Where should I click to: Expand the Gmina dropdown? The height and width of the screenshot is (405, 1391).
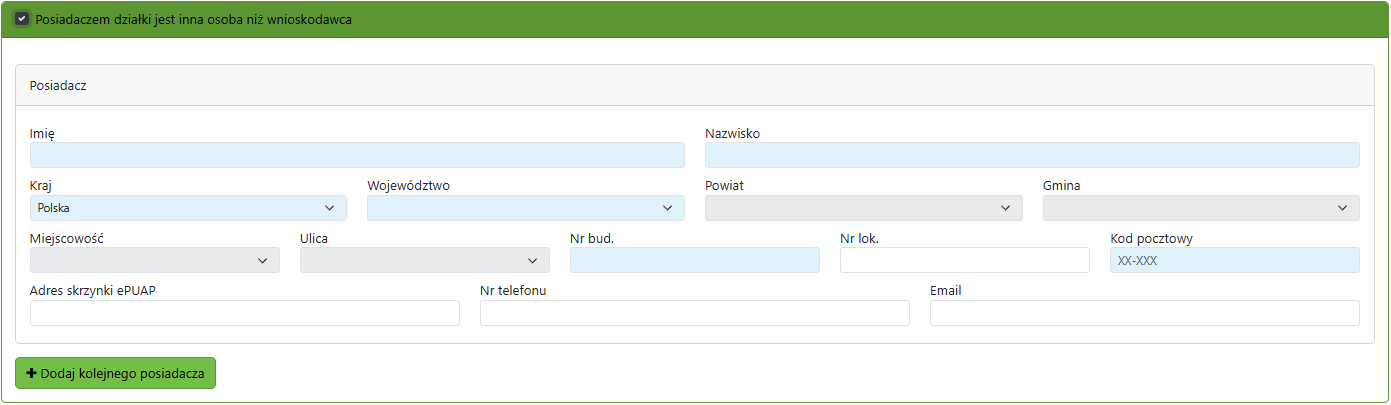(1200, 208)
